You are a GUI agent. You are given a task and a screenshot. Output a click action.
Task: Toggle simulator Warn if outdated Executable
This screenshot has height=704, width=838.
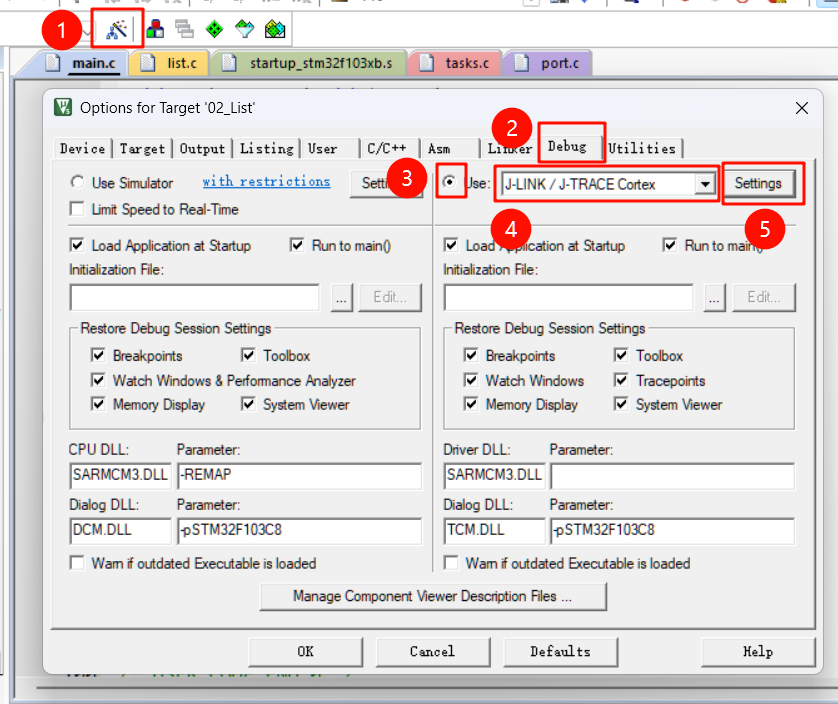[x=77, y=563]
